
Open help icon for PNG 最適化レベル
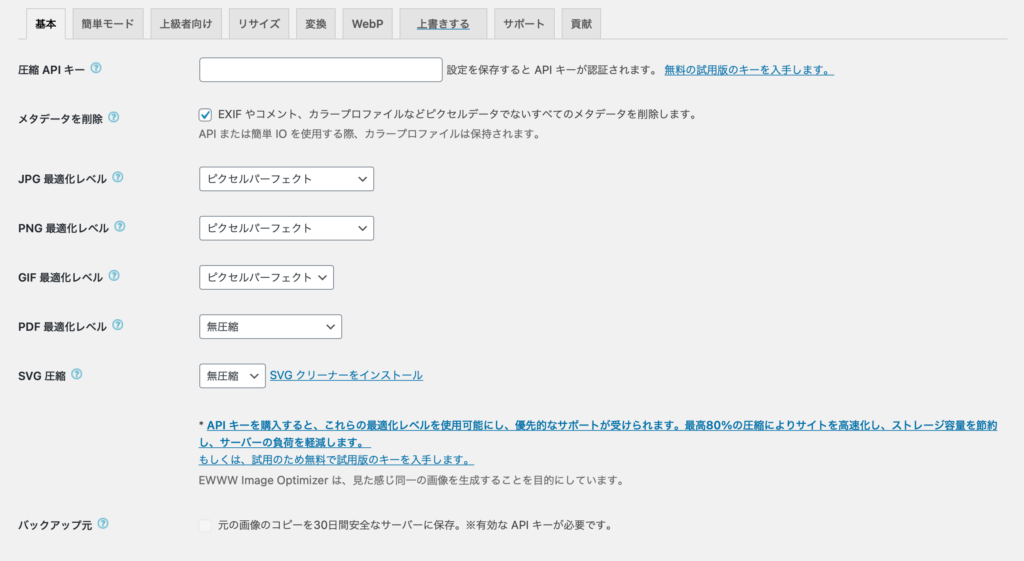pyautogui.click(x=120, y=227)
